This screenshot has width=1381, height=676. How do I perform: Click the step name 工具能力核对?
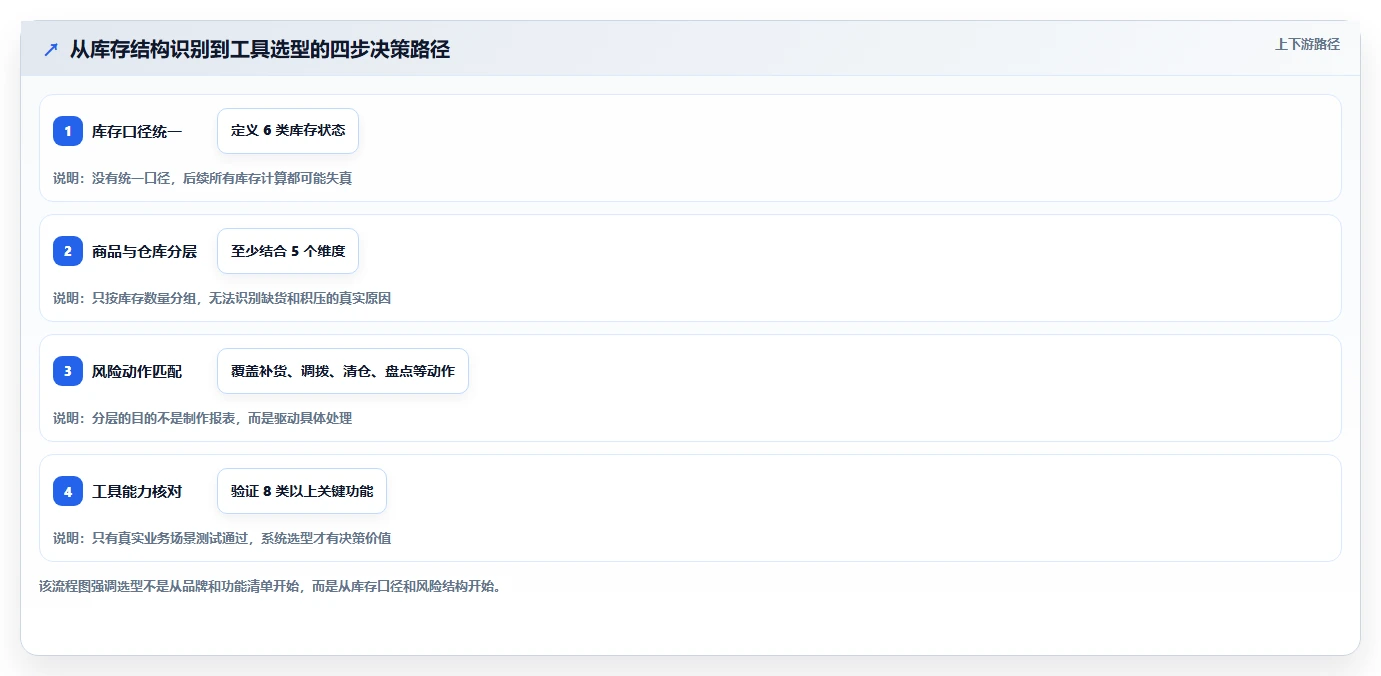[x=137, y=491]
